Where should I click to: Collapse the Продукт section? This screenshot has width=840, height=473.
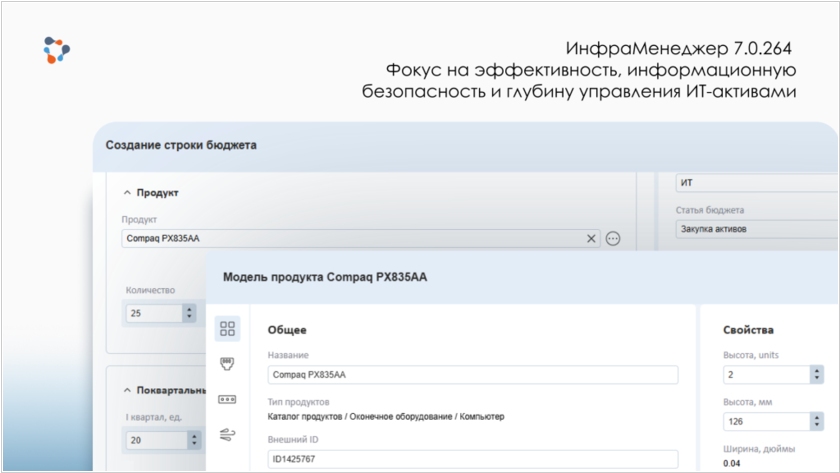[128, 192]
